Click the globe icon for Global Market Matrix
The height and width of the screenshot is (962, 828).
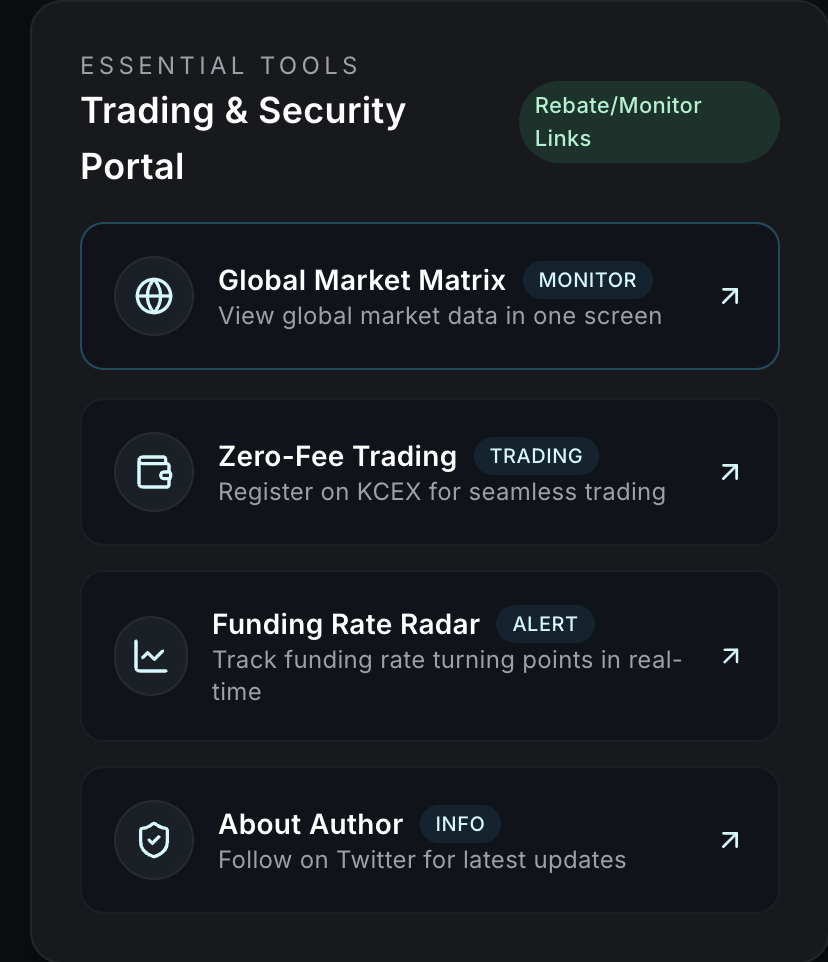click(x=153, y=296)
